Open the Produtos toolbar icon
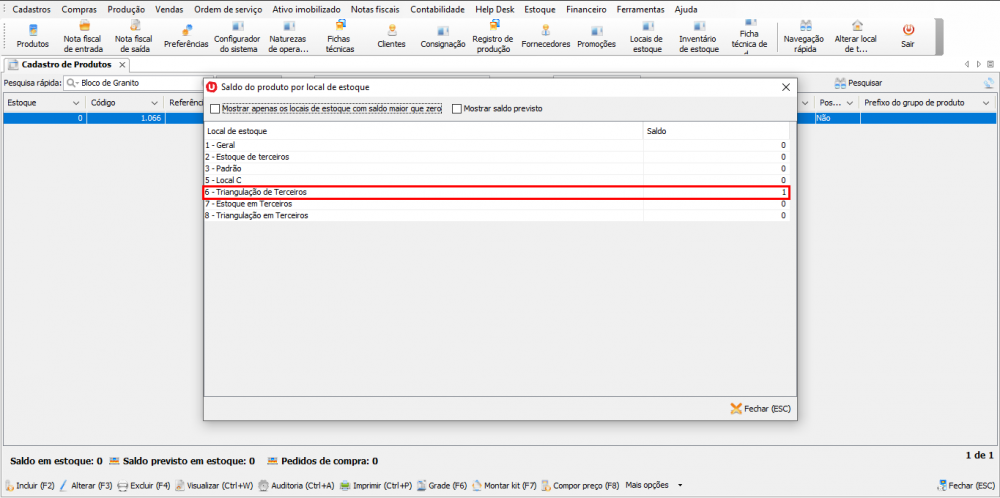The height and width of the screenshot is (498, 1000). [x=32, y=36]
